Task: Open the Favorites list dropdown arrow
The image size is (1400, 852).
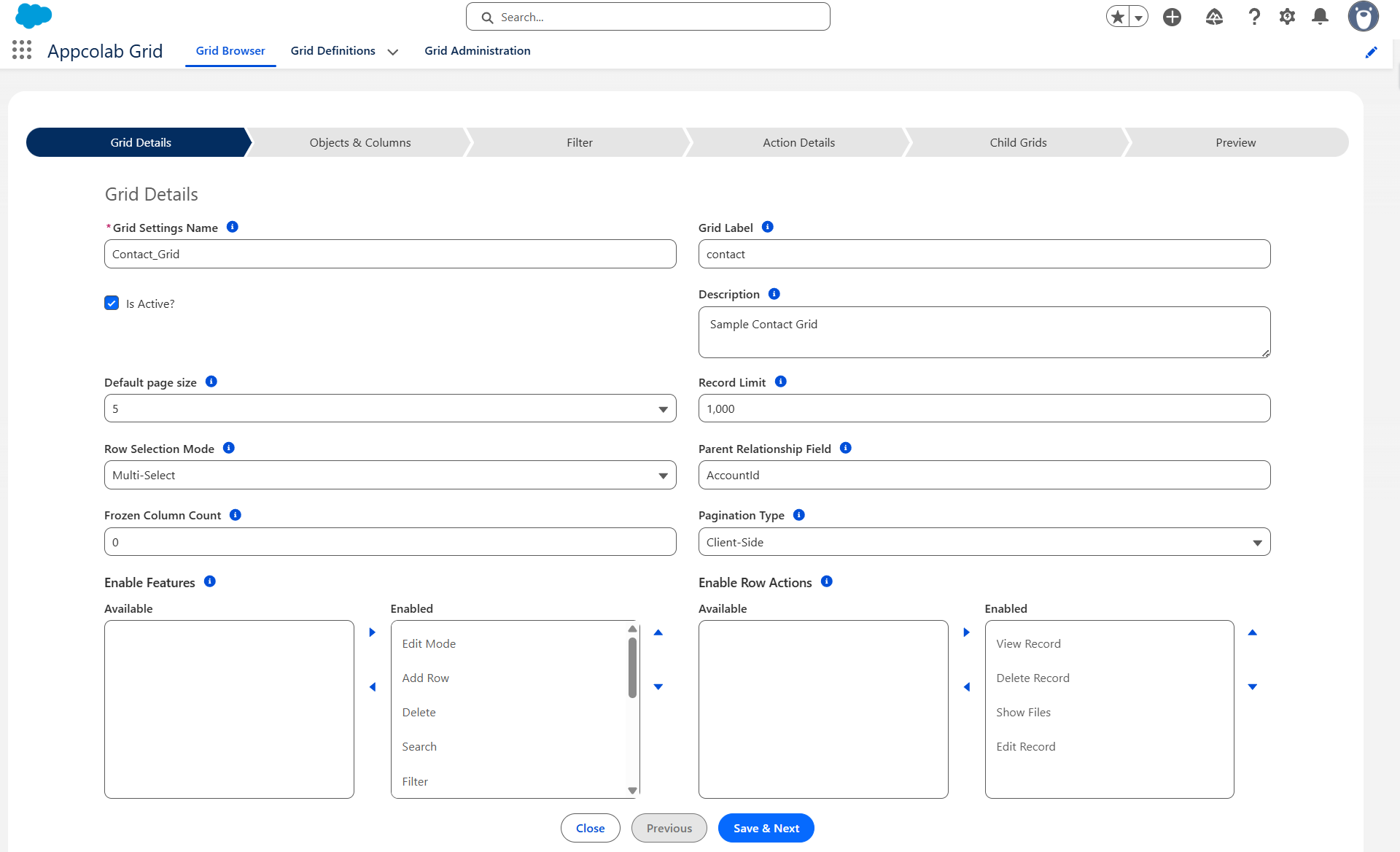Action: tap(1138, 17)
